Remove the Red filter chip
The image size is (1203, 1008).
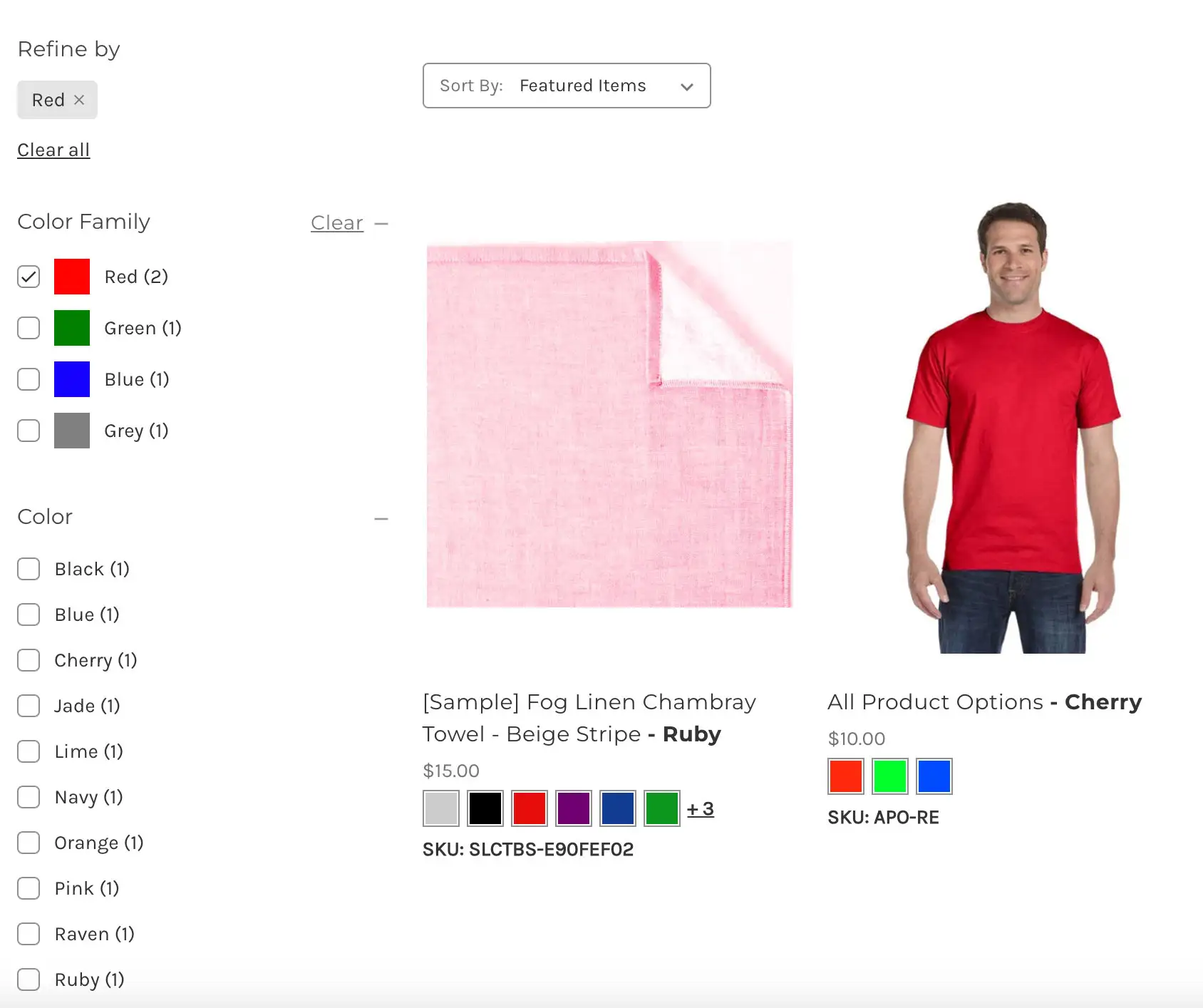[80, 100]
